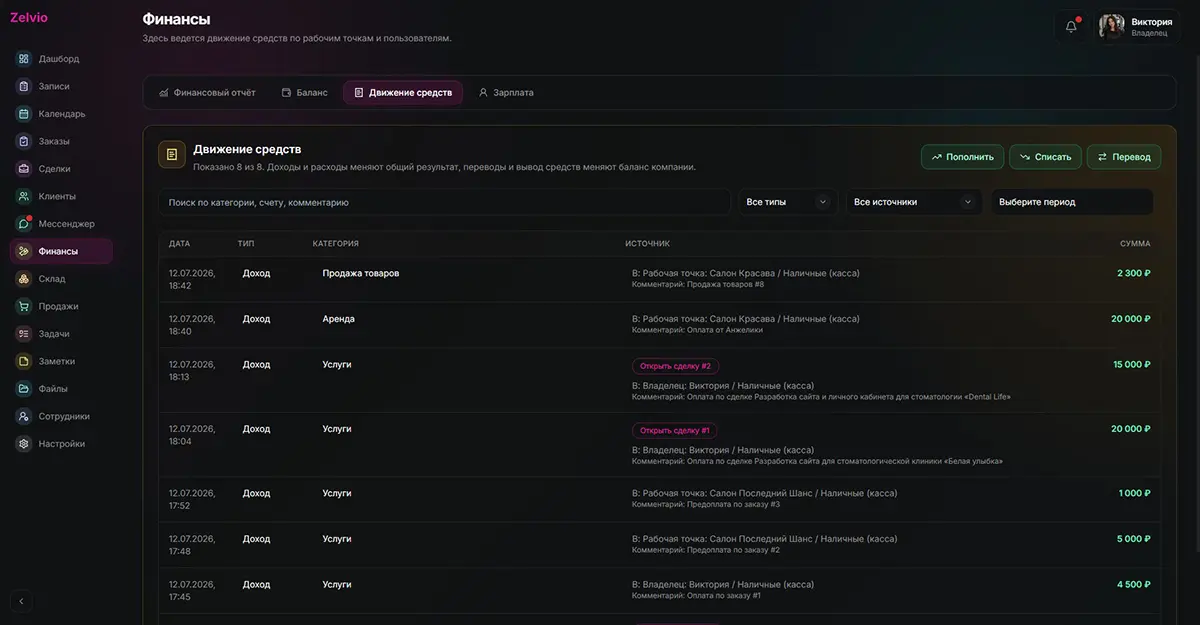Open the Записи sidebar icon

point(24,86)
